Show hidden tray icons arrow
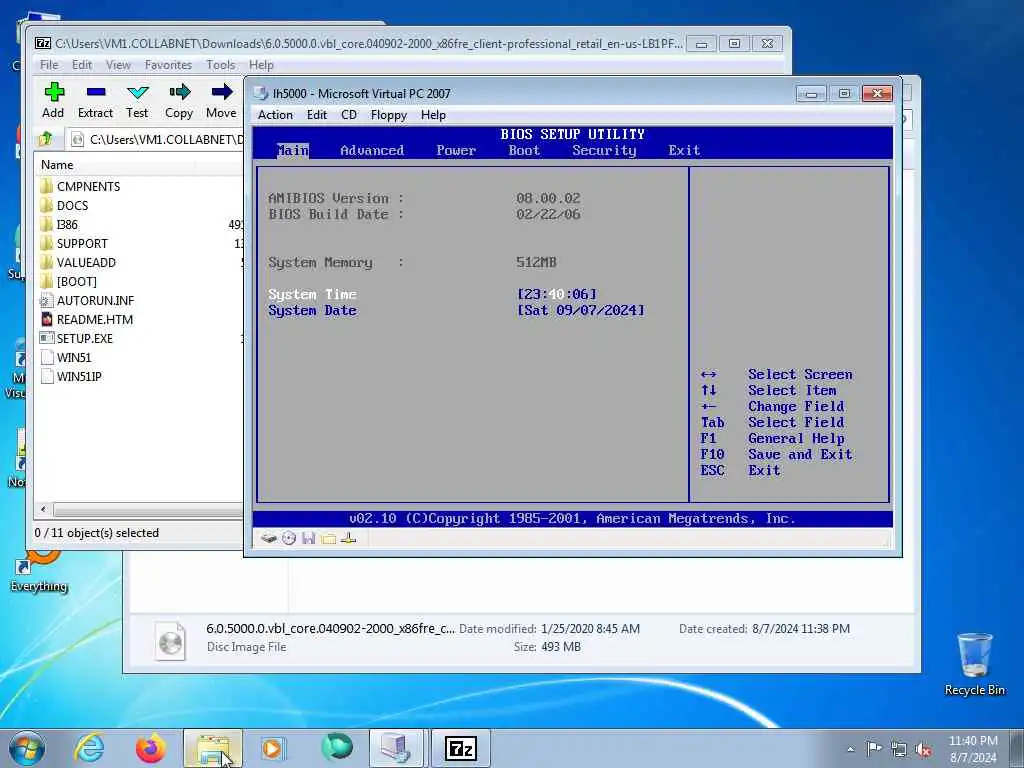The image size is (1024, 768). (x=850, y=750)
